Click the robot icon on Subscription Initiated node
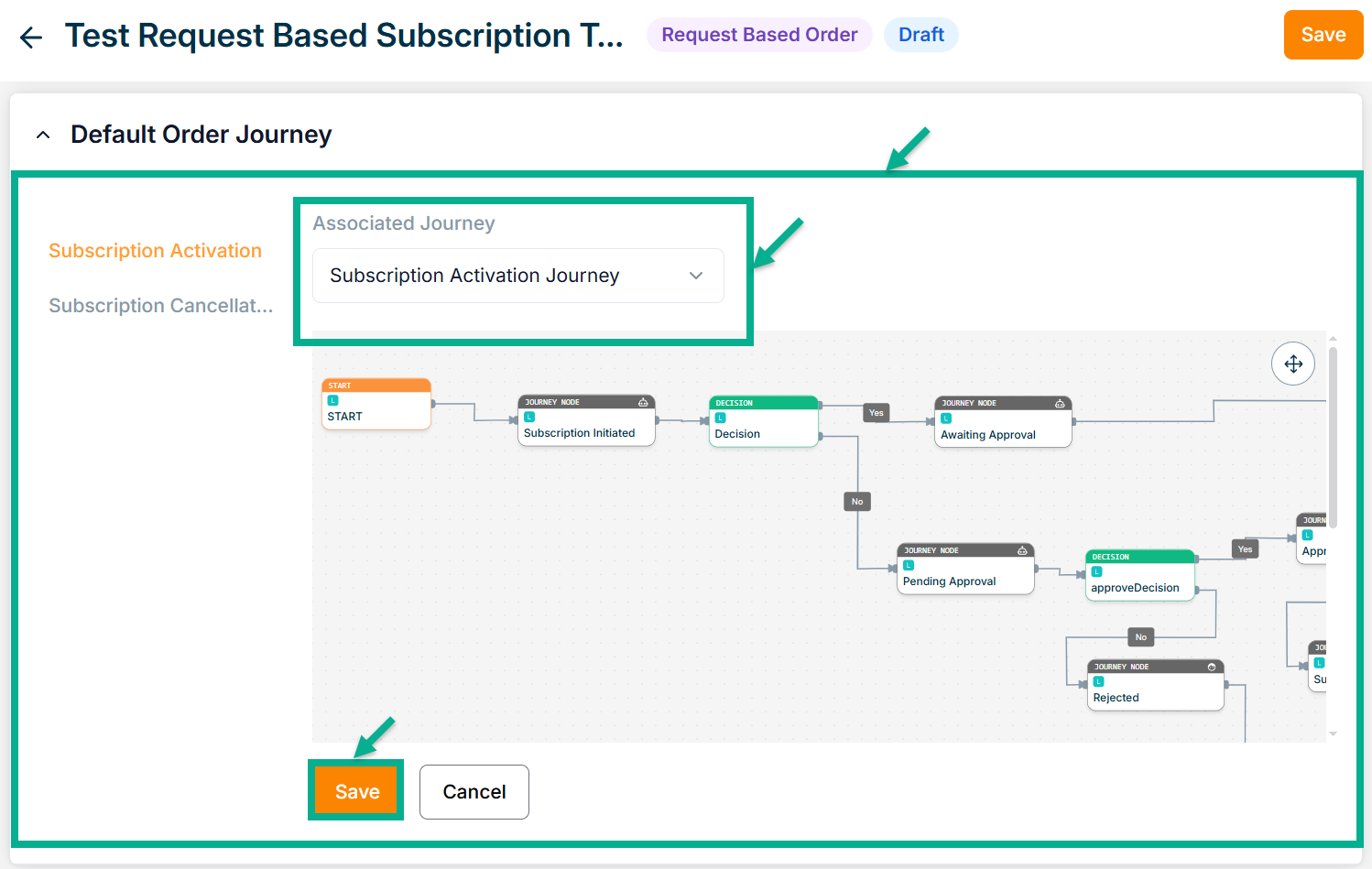1372x869 pixels. coord(643,402)
